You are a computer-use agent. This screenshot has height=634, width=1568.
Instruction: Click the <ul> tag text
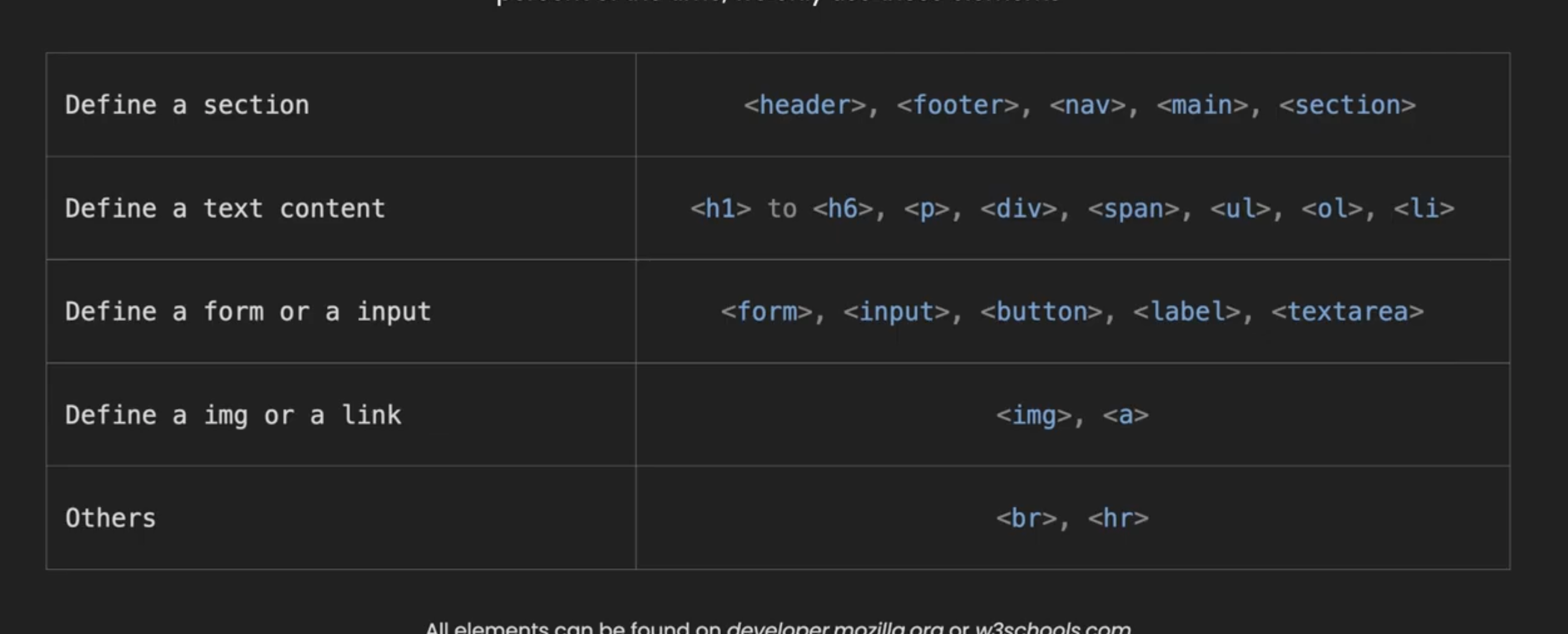point(1241,209)
